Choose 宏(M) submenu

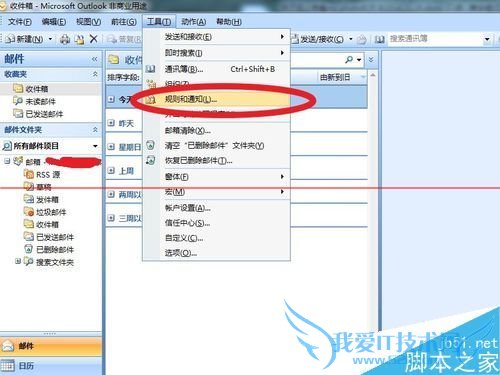point(217,192)
